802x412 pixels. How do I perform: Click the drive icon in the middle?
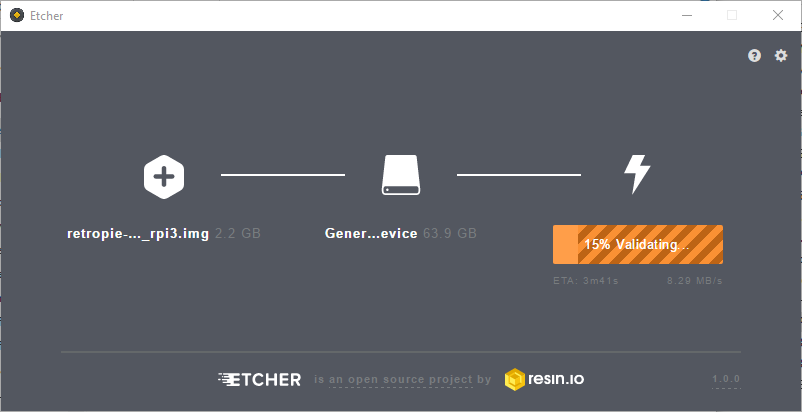[x=401, y=175]
